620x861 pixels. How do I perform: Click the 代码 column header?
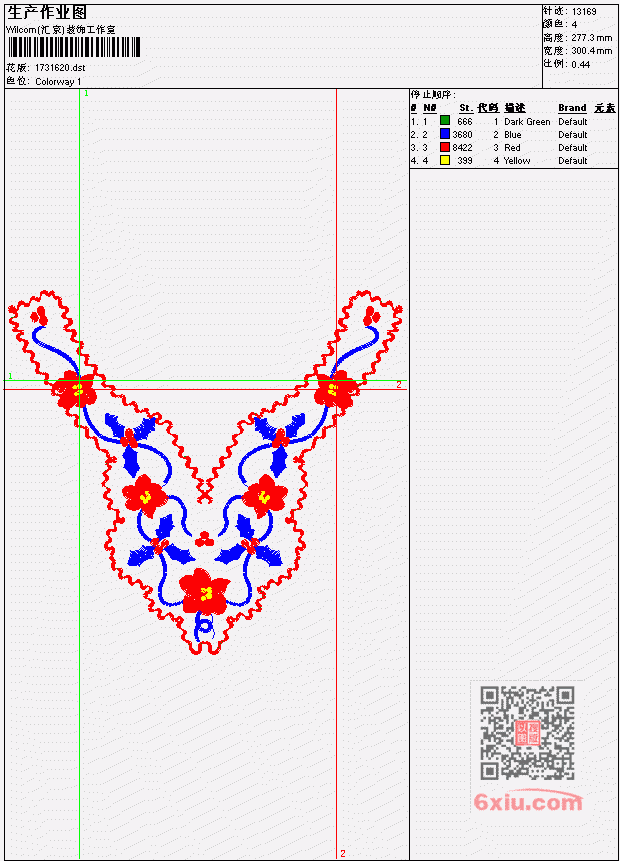(488, 108)
